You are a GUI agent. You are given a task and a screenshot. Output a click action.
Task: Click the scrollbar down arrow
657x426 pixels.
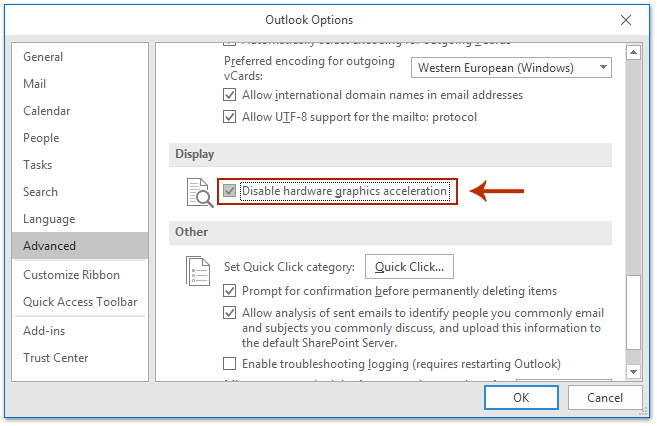point(632,371)
